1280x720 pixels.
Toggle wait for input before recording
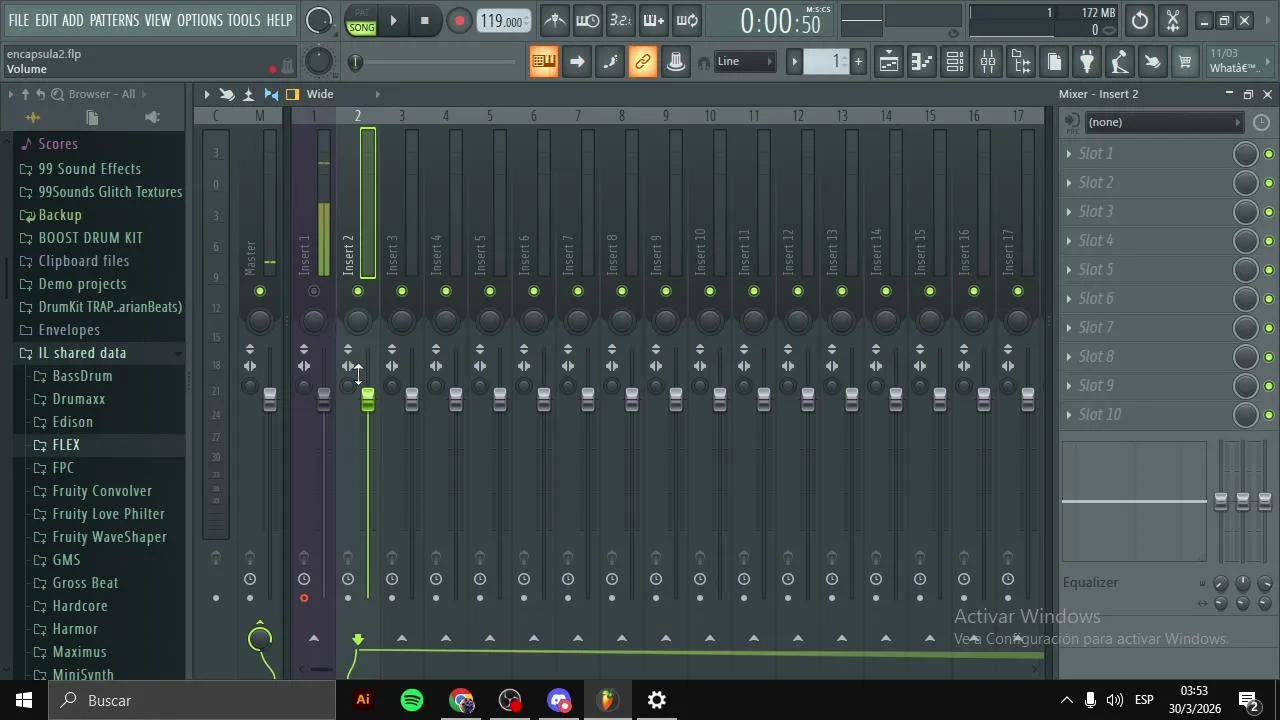(588, 20)
